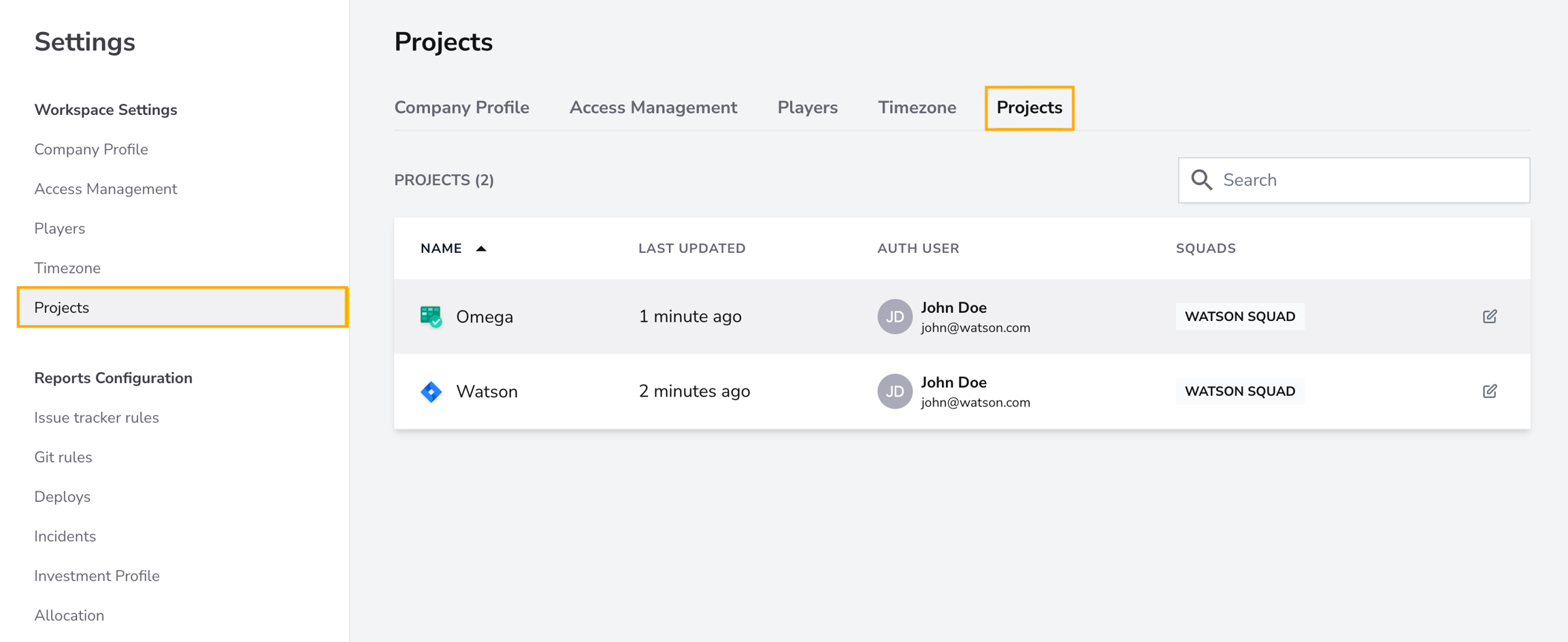Open the Company Profile tab
Image resolution: width=1568 pixels, height=642 pixels.
[461, 107]
